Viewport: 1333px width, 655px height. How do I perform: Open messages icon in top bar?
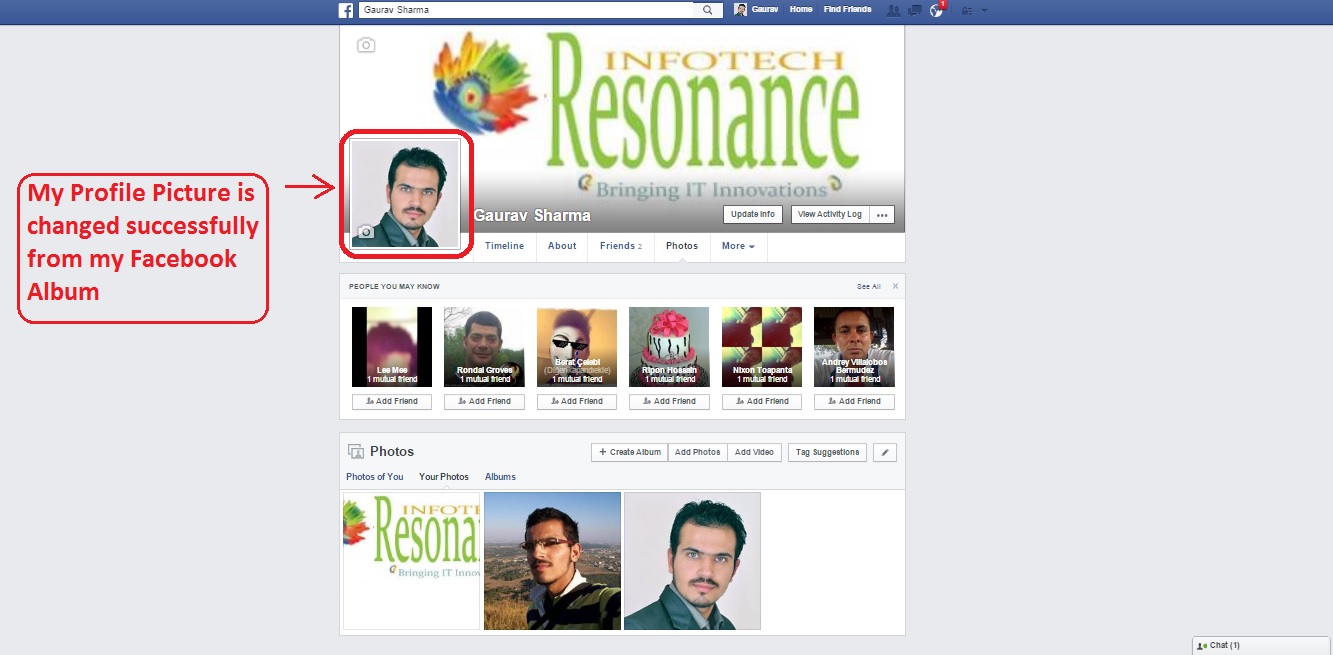coord(915,10)
